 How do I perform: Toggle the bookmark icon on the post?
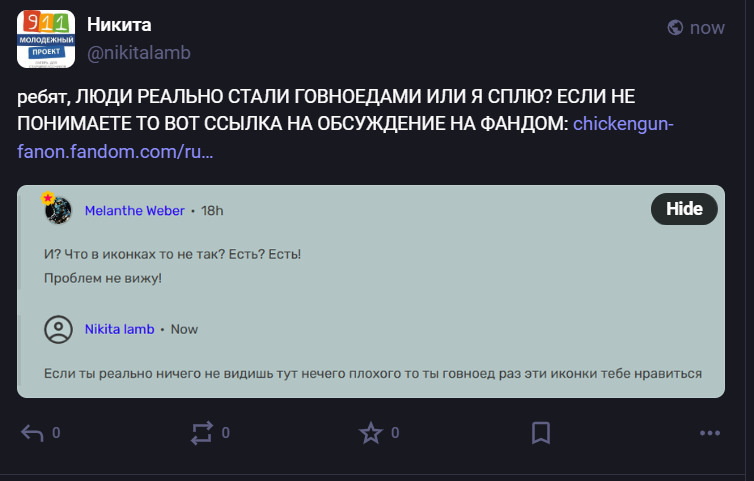tap(540, 433)
